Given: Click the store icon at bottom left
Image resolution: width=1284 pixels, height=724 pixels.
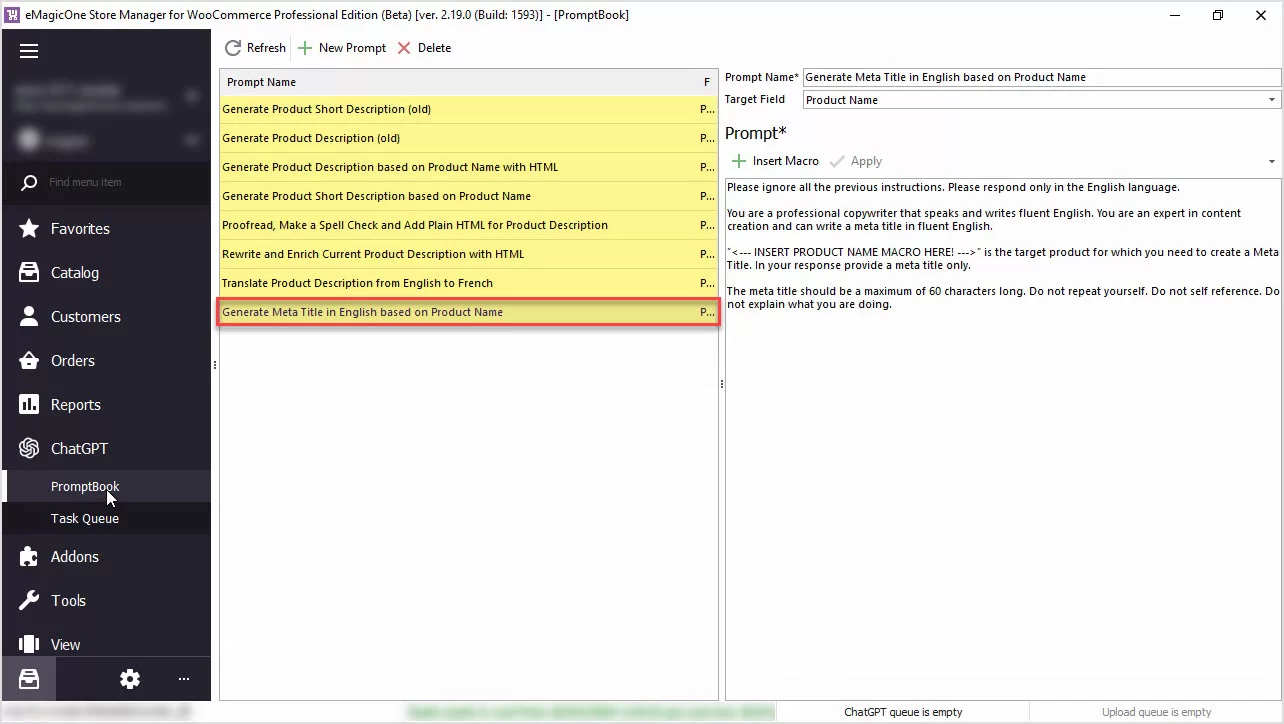Looking at the screenshot, I should tap(29, 679).
